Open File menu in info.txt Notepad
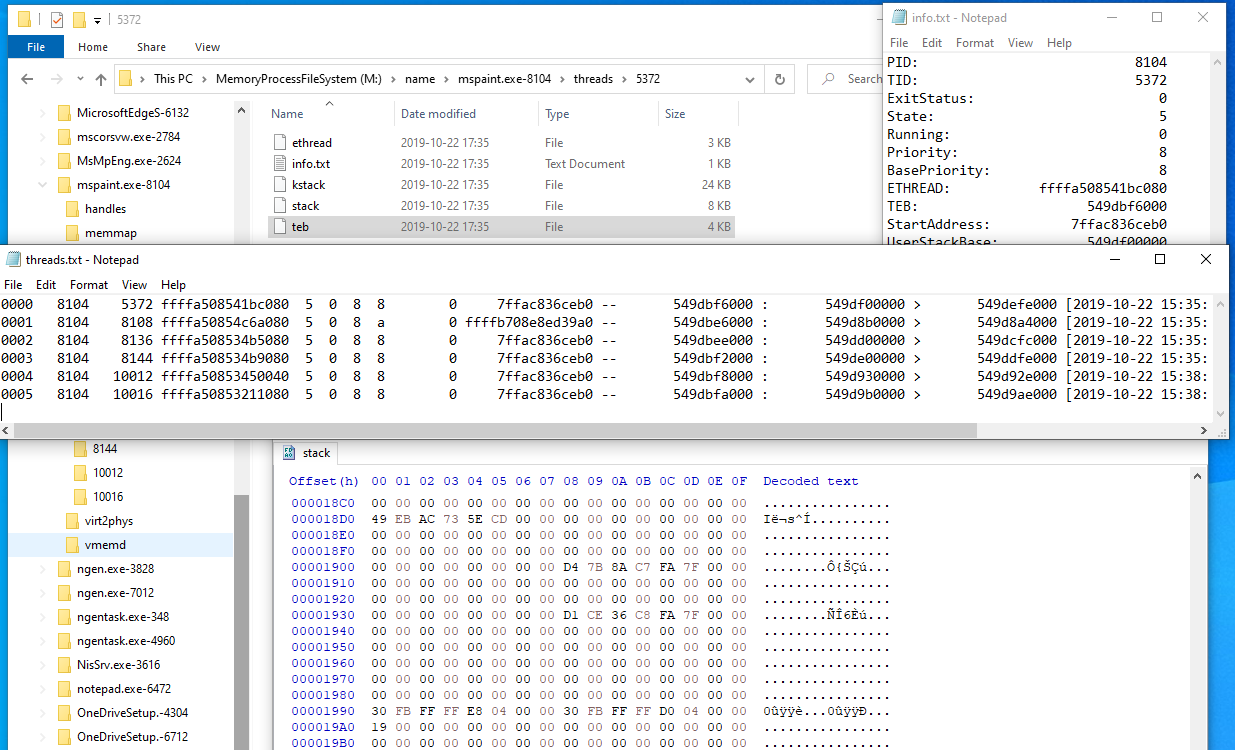This screenshot has height=750, width=1235. (899, 43)
